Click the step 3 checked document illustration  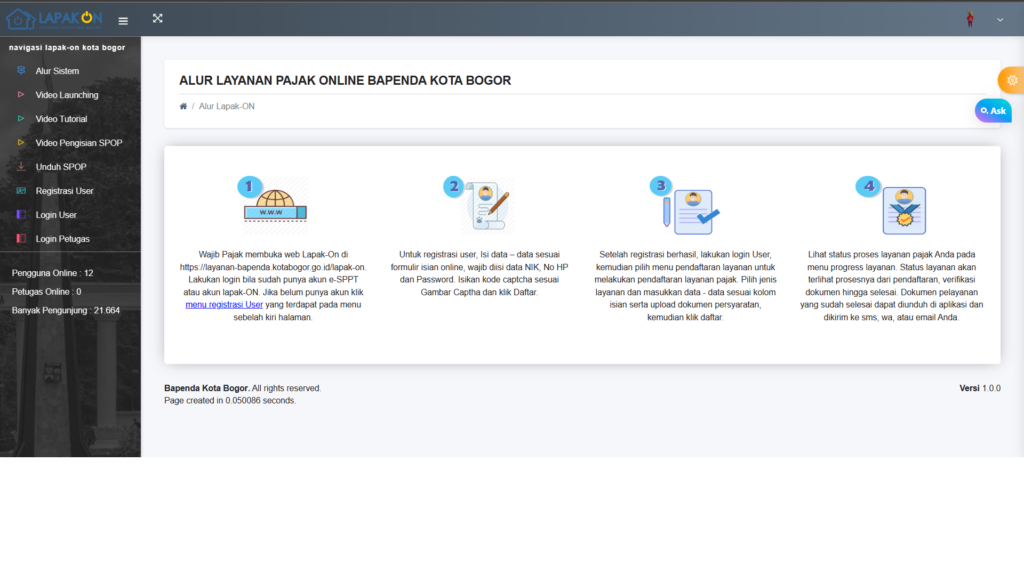point(684,205)
